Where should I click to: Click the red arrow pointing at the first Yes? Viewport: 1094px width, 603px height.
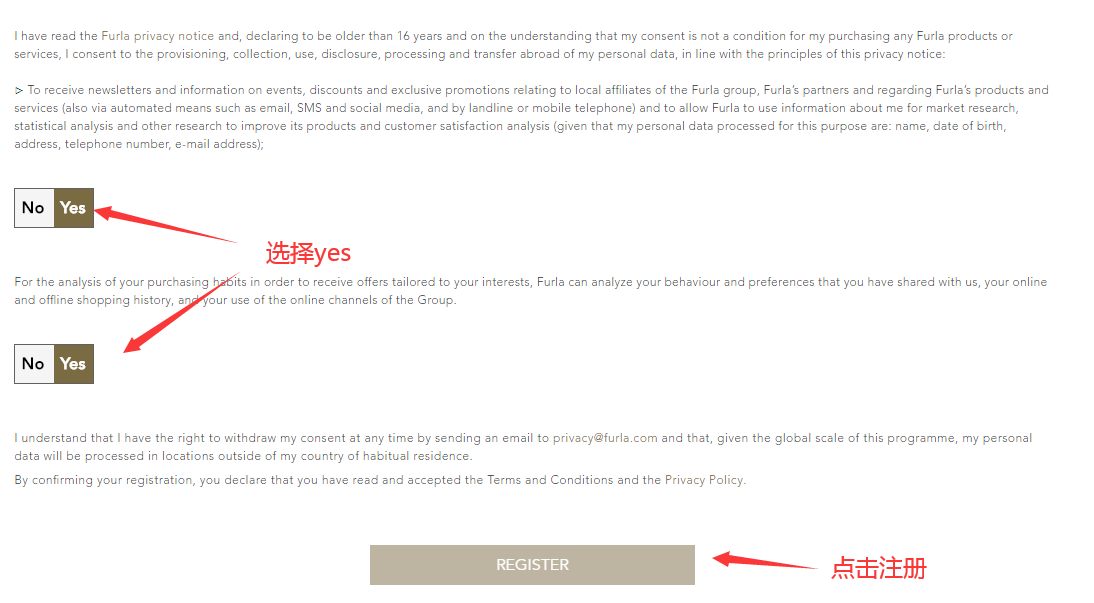point(165,224)
